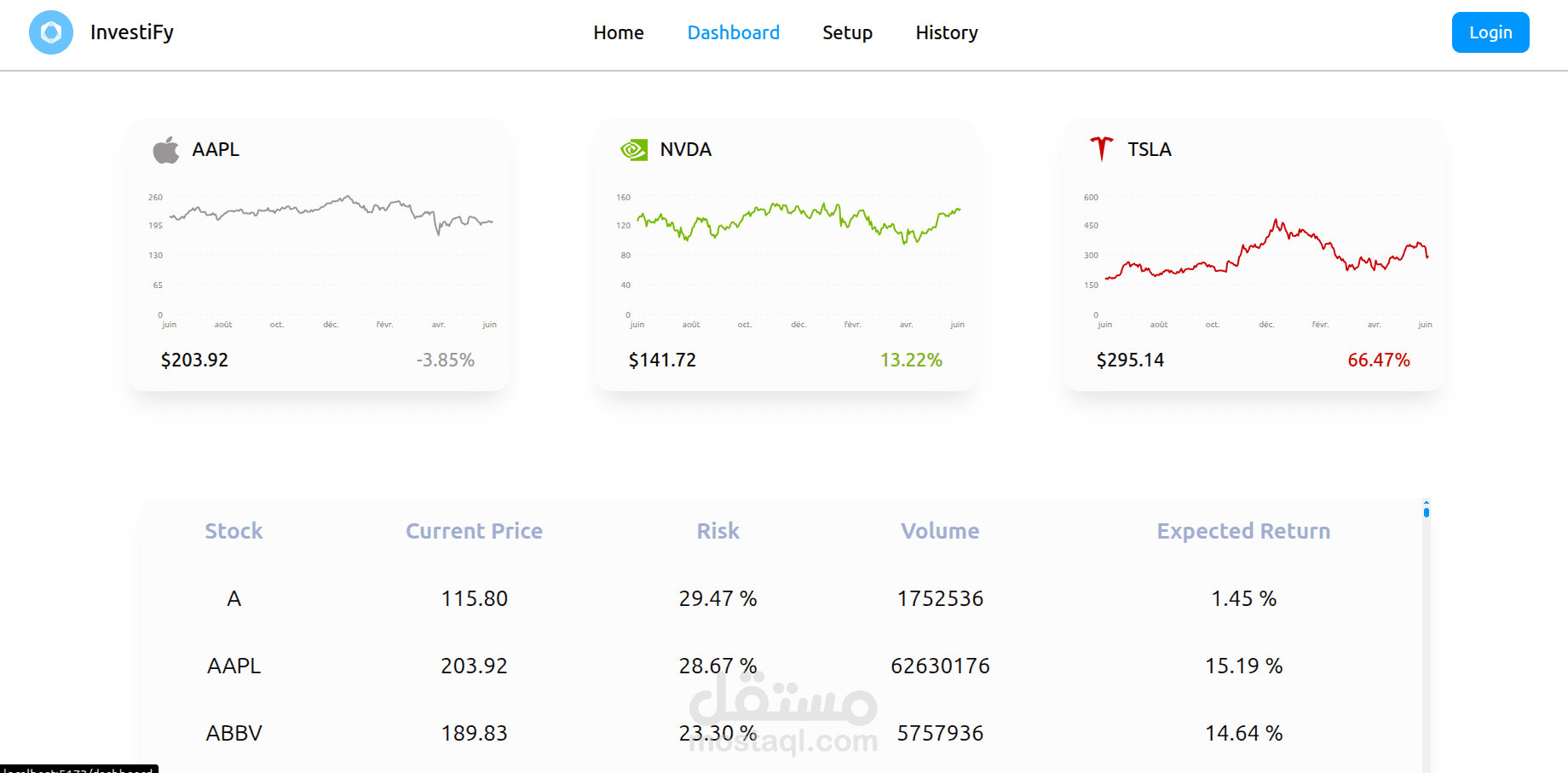The image size is (1568, 773).
Task: Click the Volume column header
Action: pos(940,531)
